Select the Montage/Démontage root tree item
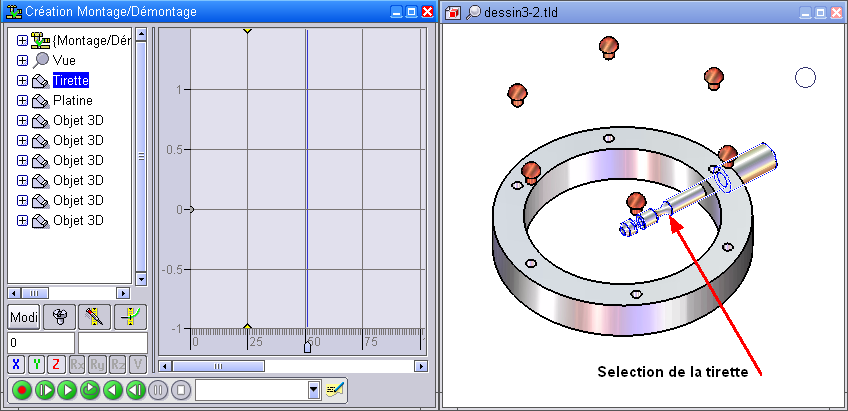This screenshot has height=411, width=848. point(90,41)
